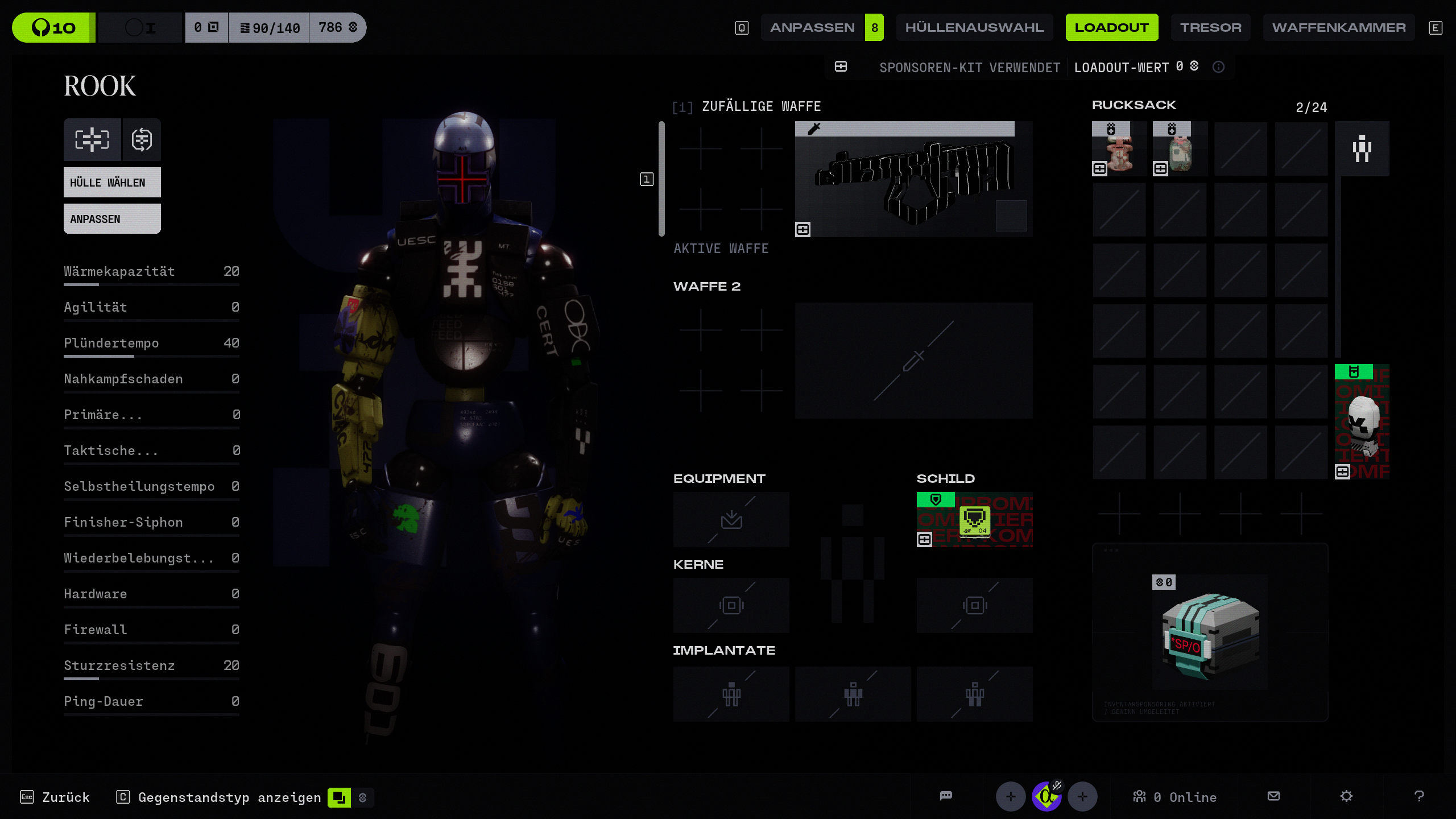Screen dimensions: 1456x819
Task: Select the loadout grid view icon
Action: coord(92,139)
